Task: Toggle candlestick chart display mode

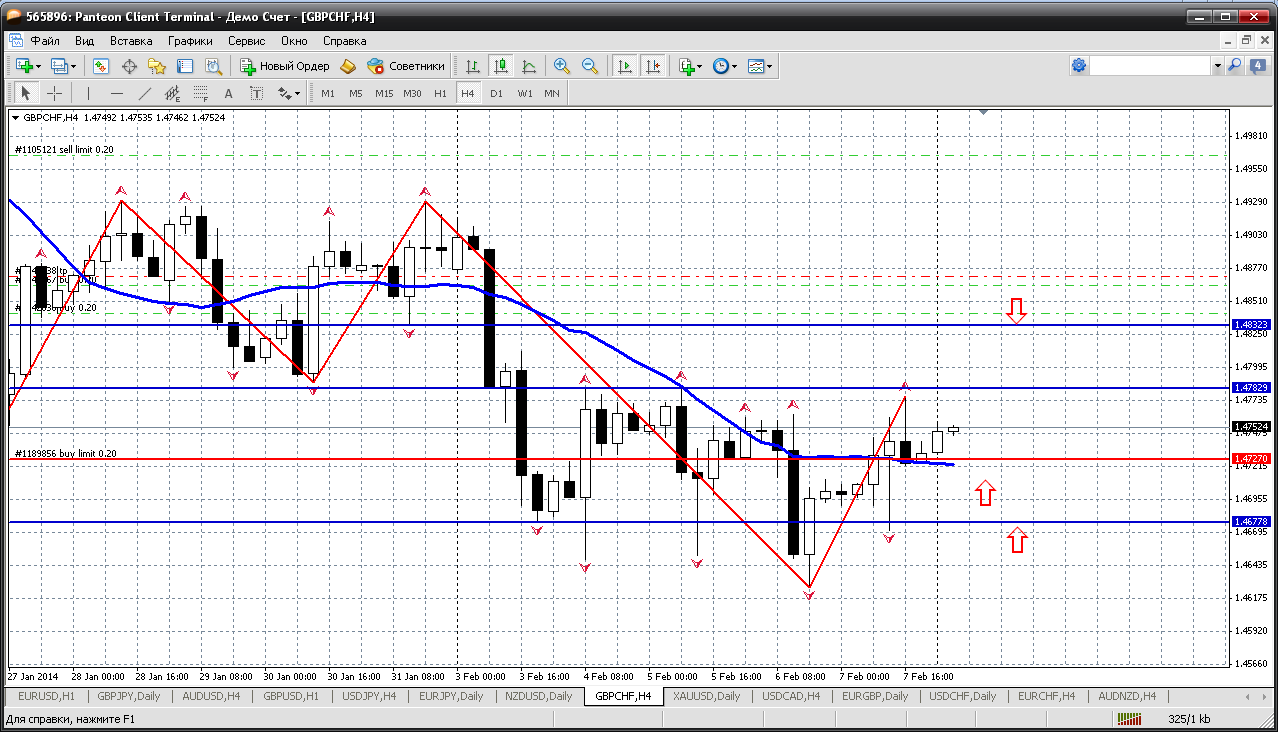Action: 500,66
